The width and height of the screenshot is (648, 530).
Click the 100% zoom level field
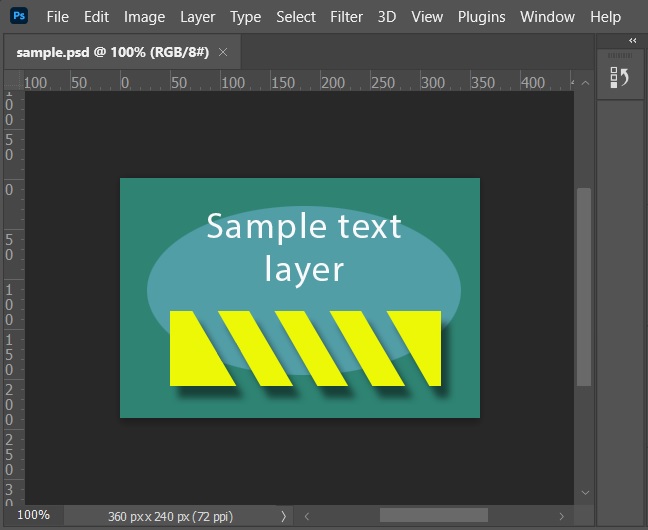point(33,515)
